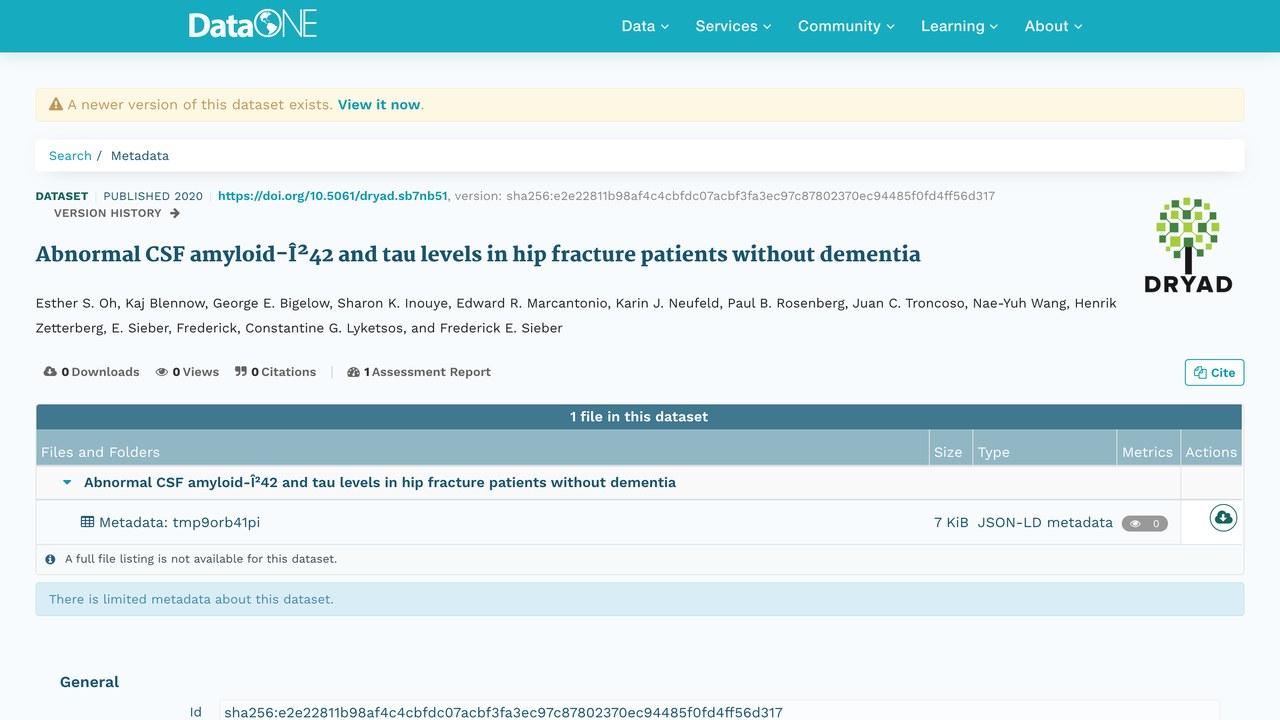Open the Data dropdown menu

pyautogui.click(x=645, y=26)
